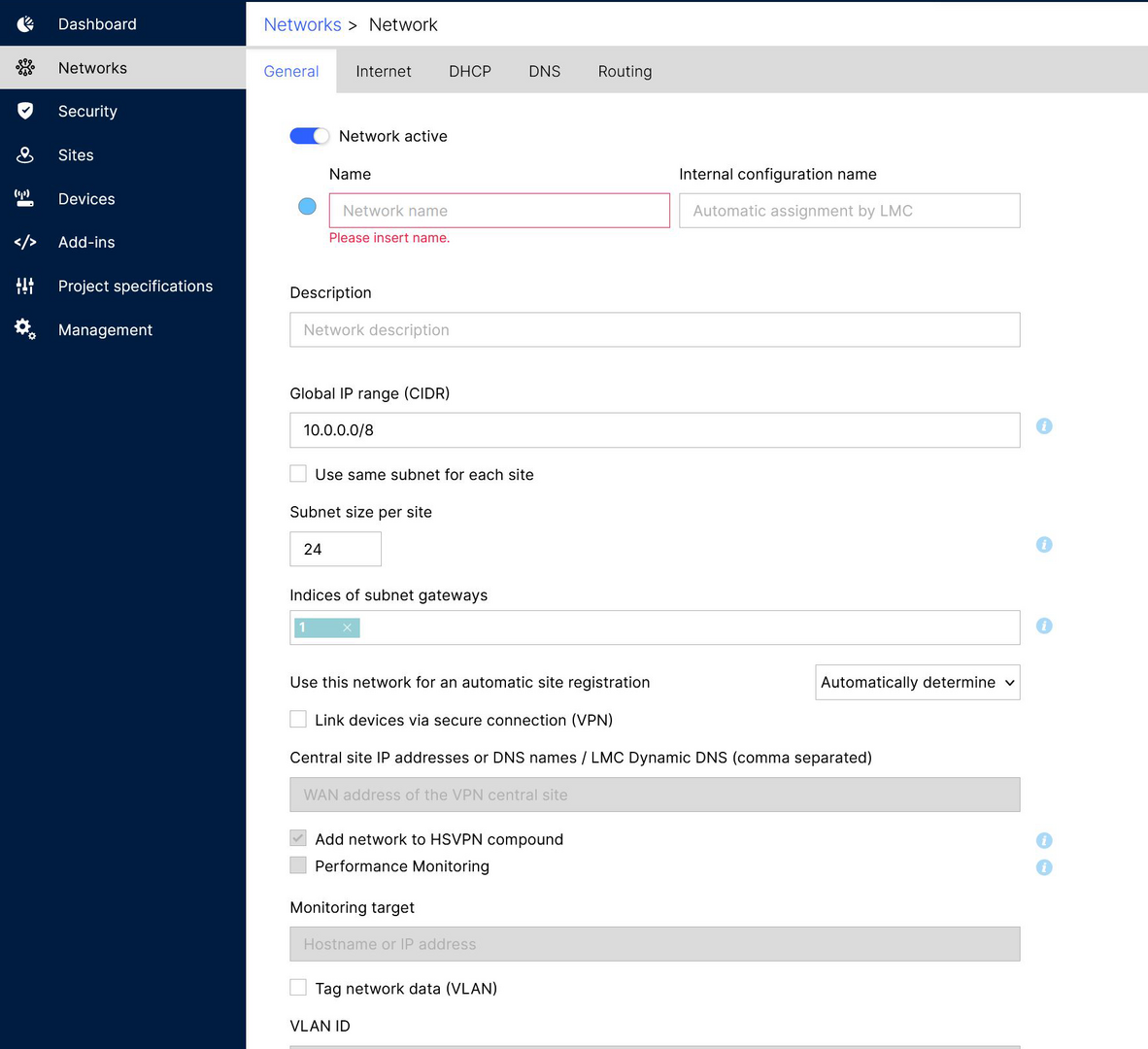
Task: Toggle Add network to HSVPN compound
Action: (x=298, y=838)
